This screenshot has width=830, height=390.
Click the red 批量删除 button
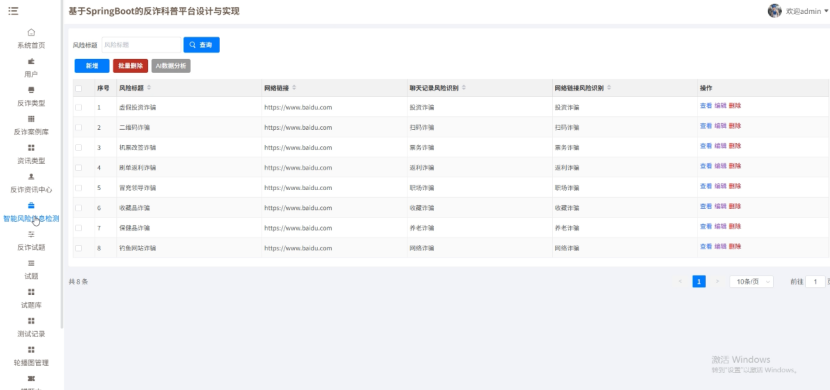click(130, 66)
